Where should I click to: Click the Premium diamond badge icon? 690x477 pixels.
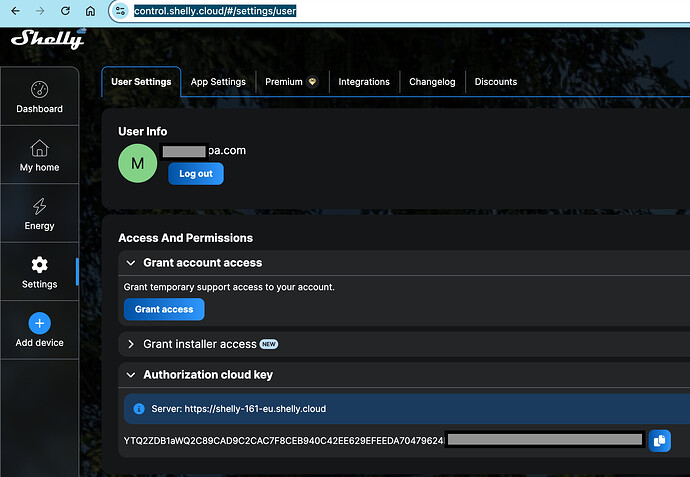(312, 81)
